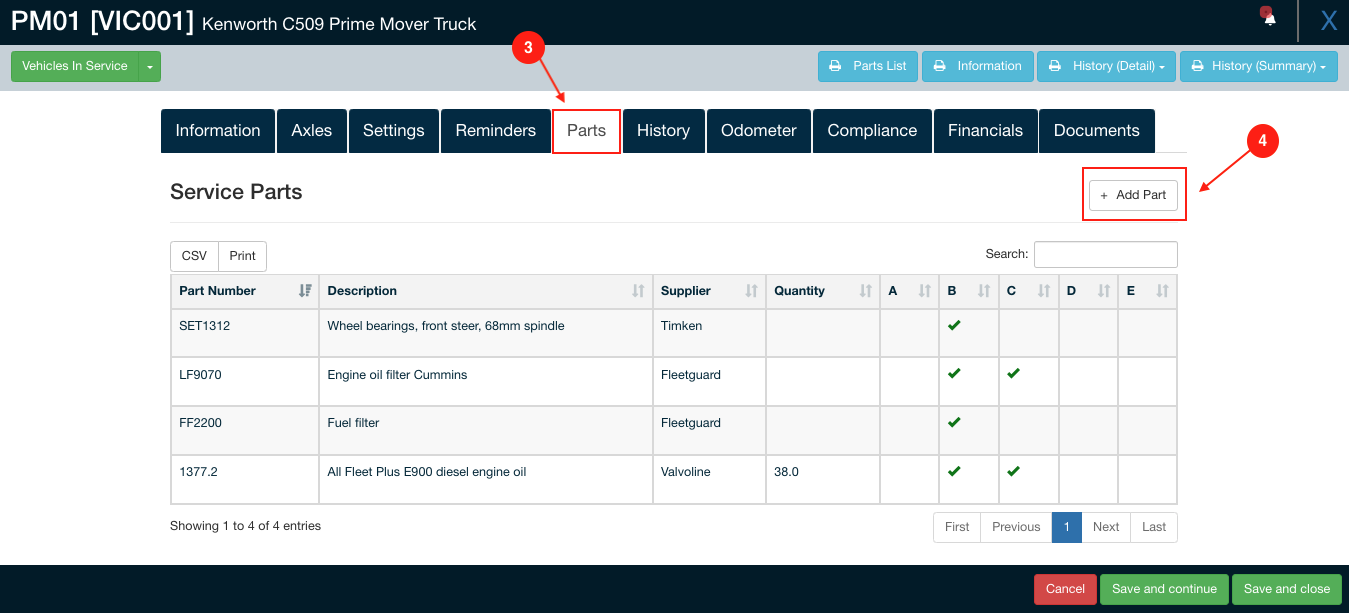
Task: Open the Odometer tab
Action: coord(759,131)
